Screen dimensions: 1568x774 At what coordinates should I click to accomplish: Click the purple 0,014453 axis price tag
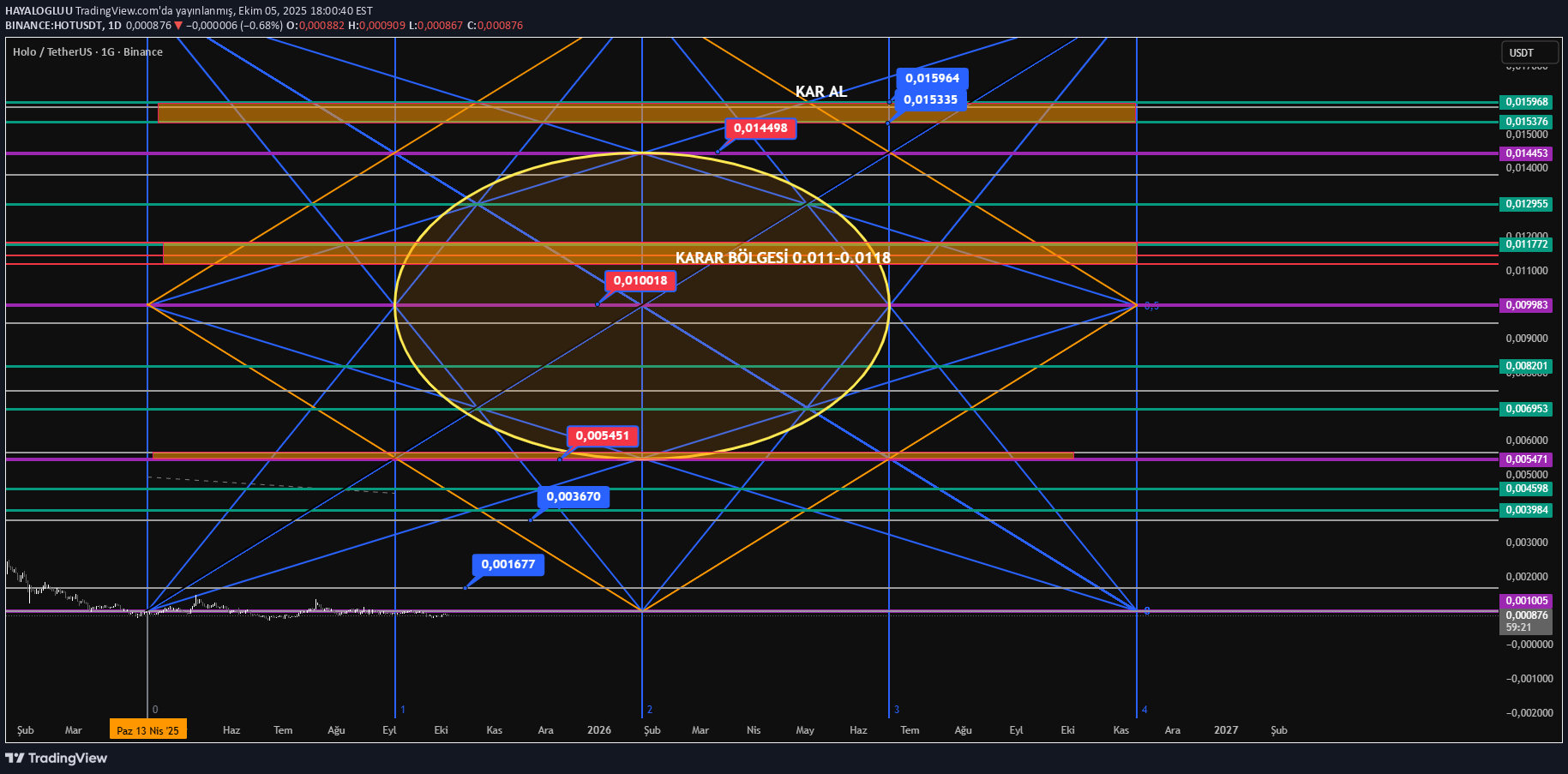[1526, 154]
